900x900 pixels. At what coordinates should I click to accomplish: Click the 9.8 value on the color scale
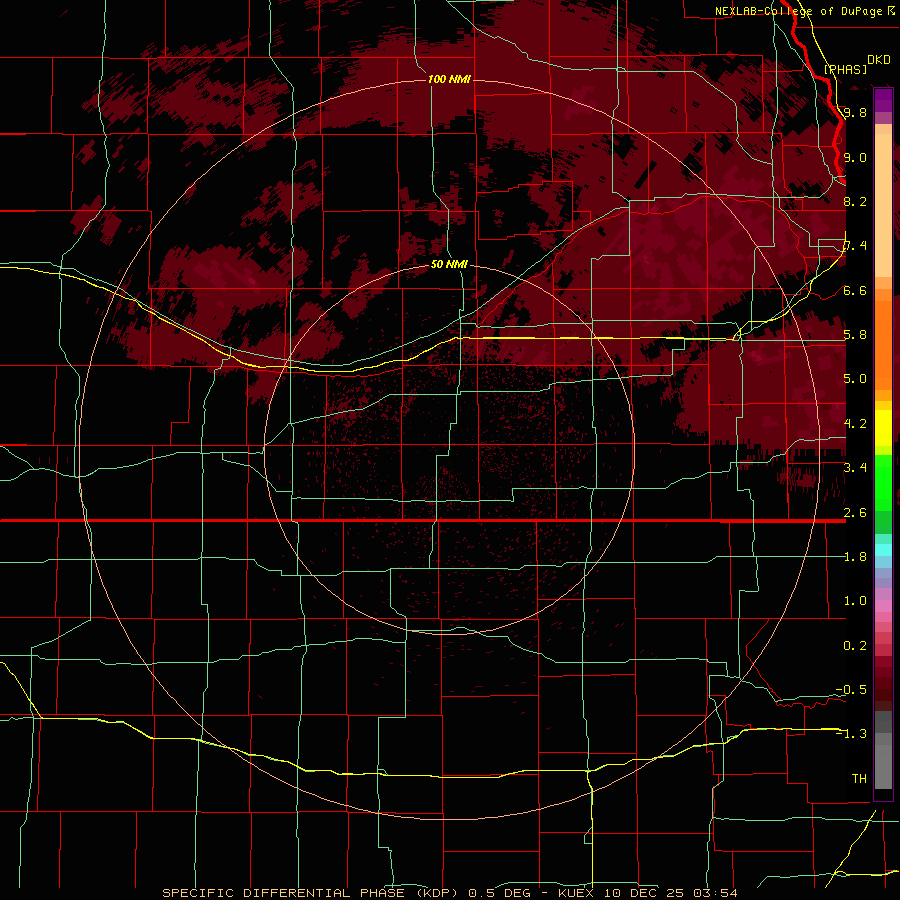(855, 112)
